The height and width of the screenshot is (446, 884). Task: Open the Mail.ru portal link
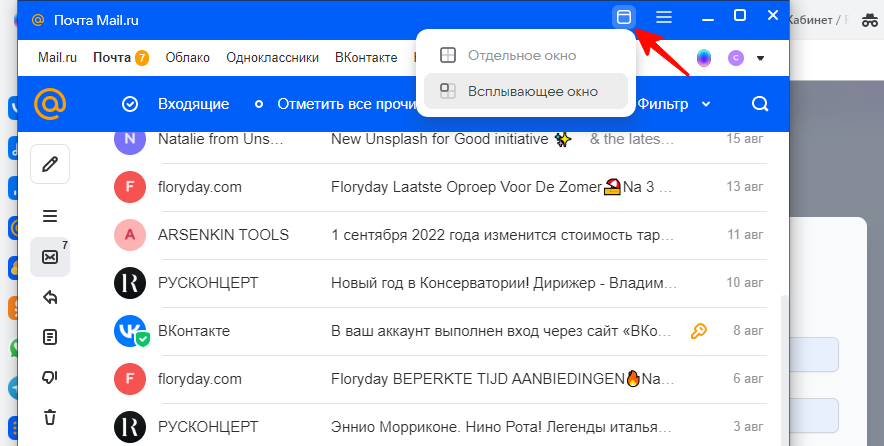click(58, 58)
